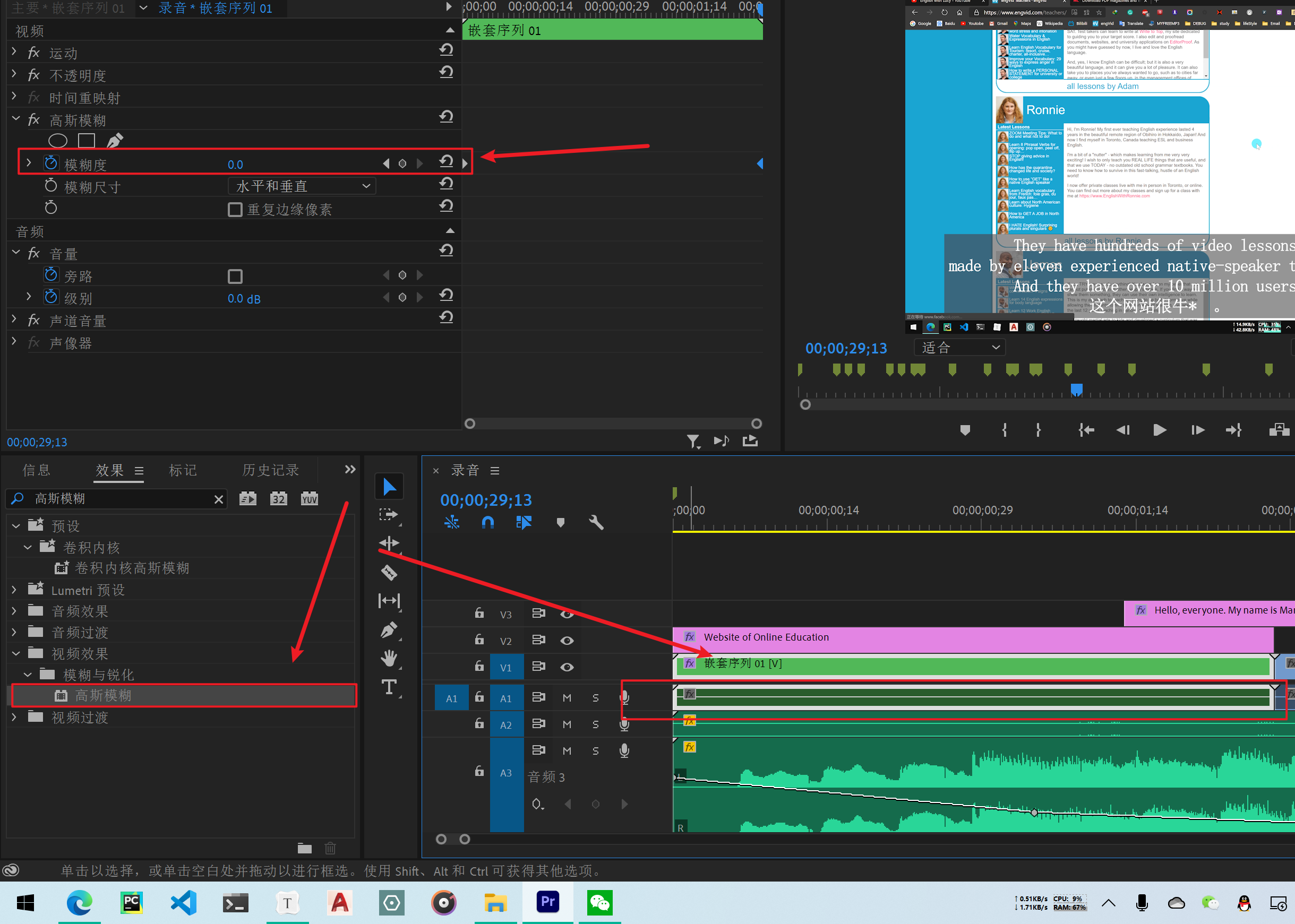This screenshot has width=1295, height=924.
Task: Toggle timeline snapping magnet icon
Action: point(488,522)
